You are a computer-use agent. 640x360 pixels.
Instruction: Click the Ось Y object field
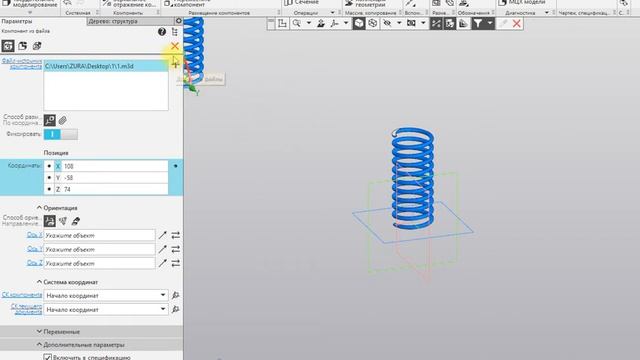coord(99,249)
